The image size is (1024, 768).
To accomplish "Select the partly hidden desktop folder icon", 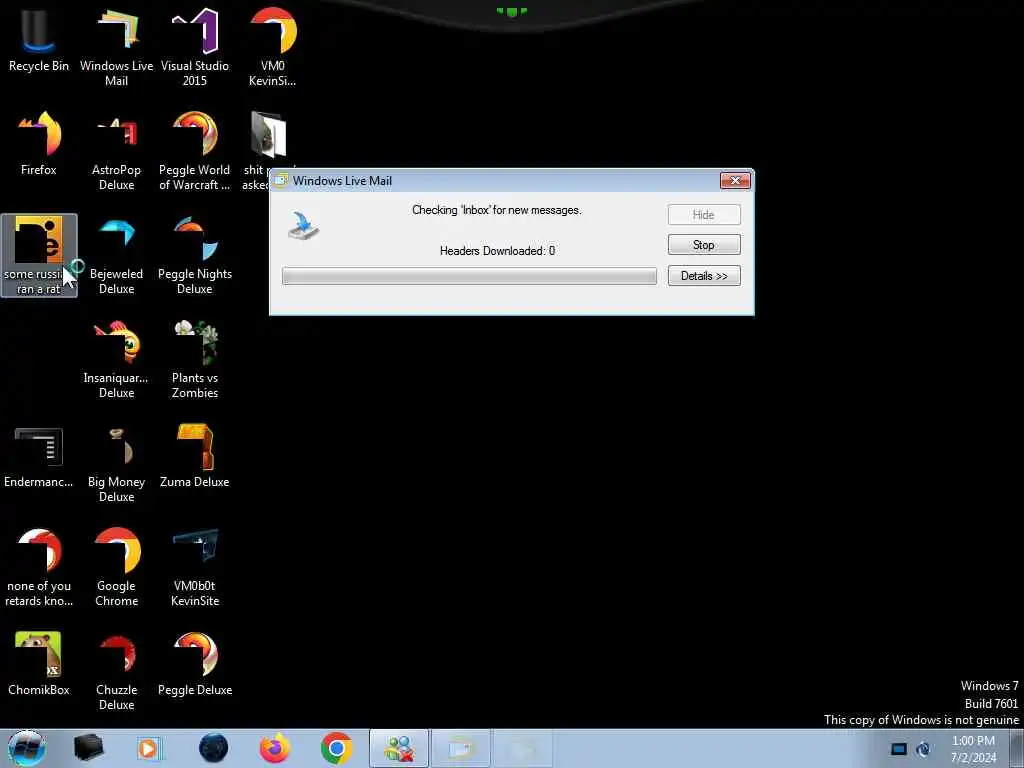I will [x=268, y=136].
